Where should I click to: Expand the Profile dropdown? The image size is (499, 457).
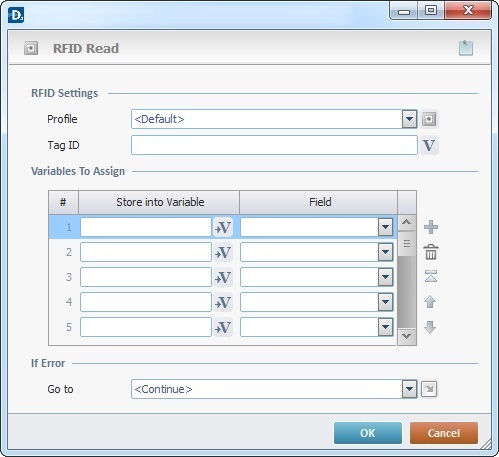pyautogui.click(x=409, y=119)
